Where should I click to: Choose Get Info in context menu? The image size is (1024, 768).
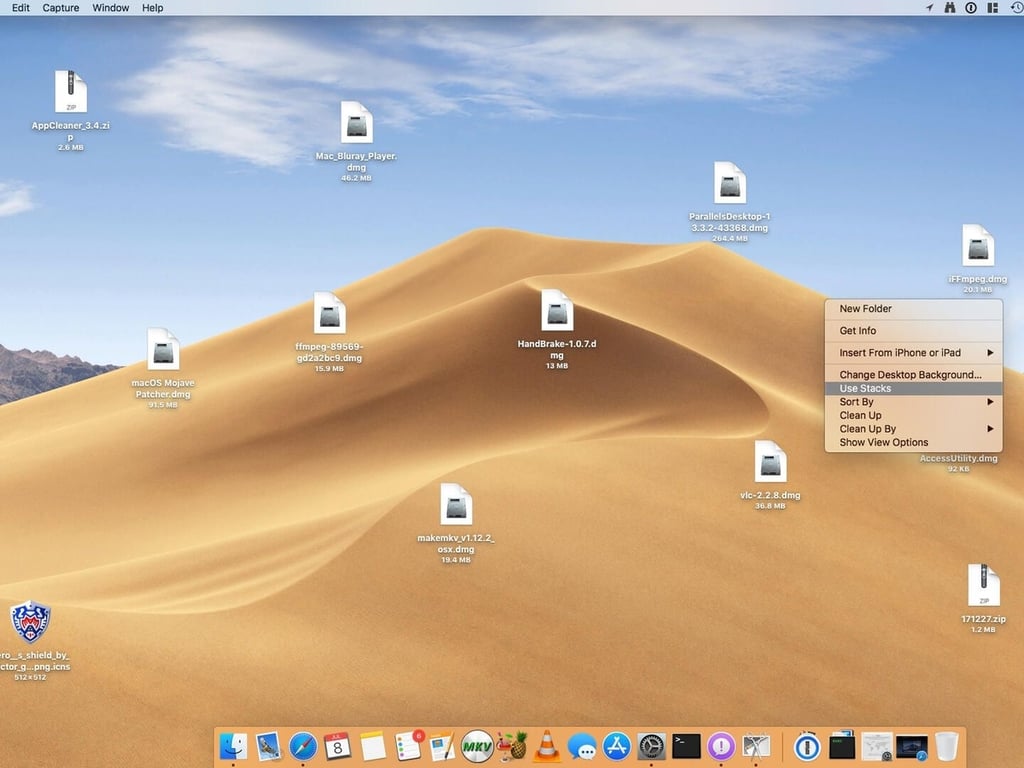point(913,330)
